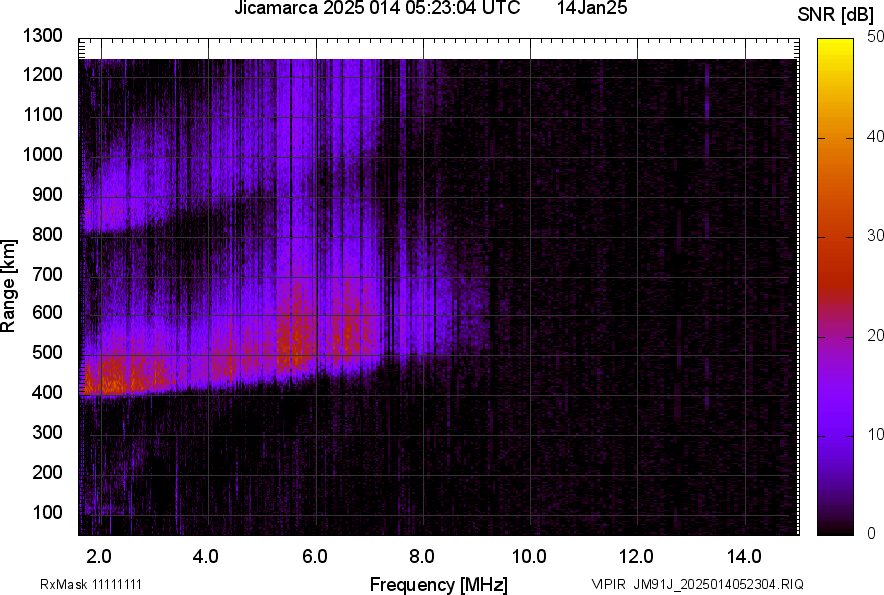Click the 'Frequency [MHz]' axis label
The image size is (884, 595).
point(439,584)
